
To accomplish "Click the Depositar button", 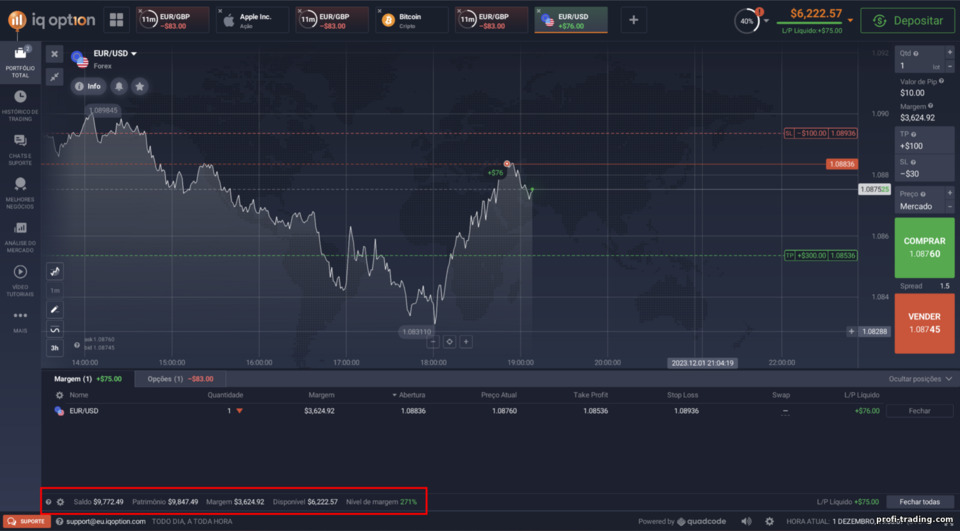I will (x=907, y=21).
